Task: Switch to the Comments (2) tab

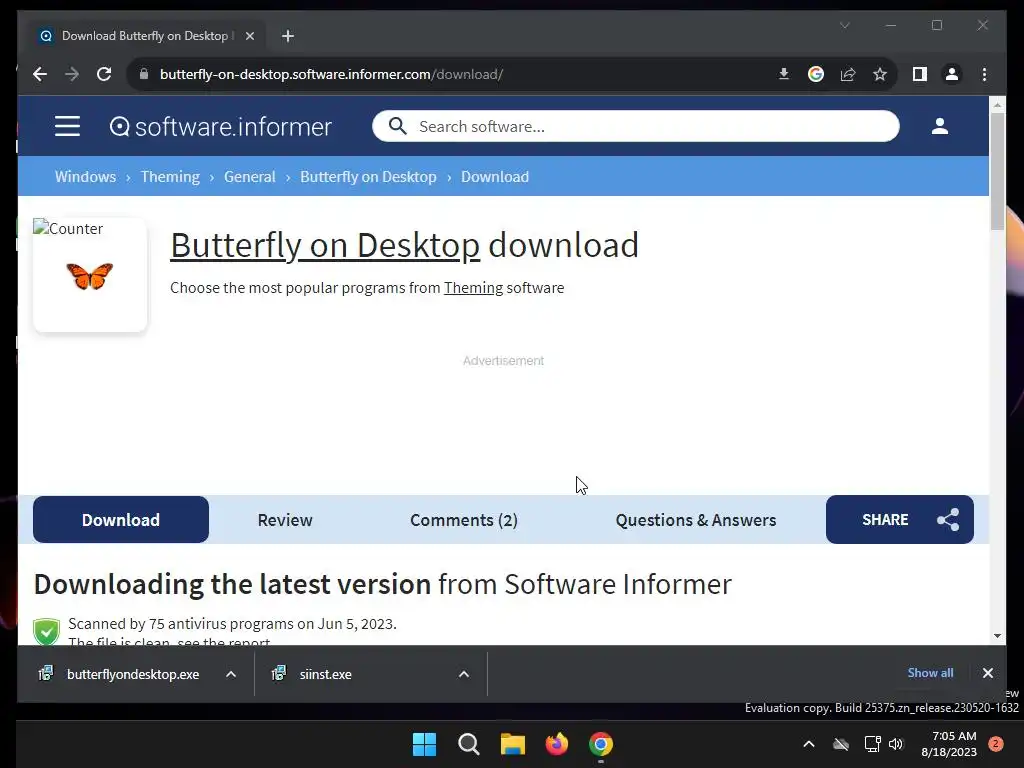Action: (x=464, y=520)
